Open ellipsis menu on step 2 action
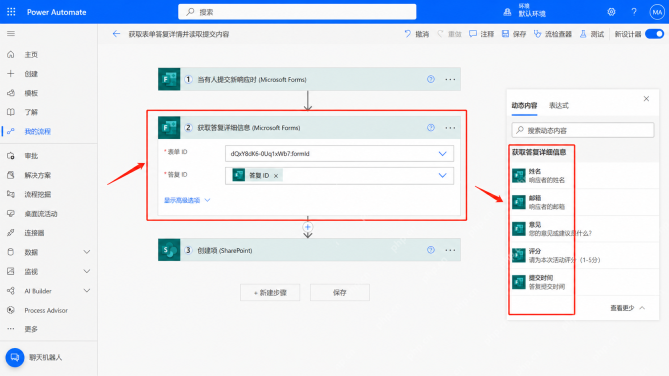This screenshot has height=376, width=669. 450,128
